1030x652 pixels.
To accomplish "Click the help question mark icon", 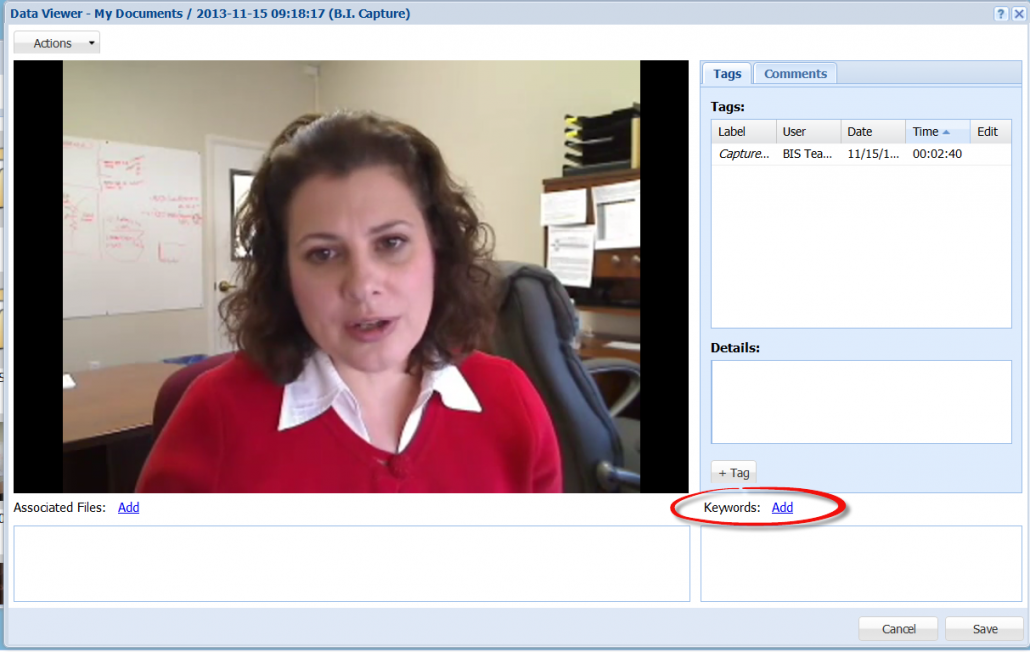I will (x=1000, y=13).
